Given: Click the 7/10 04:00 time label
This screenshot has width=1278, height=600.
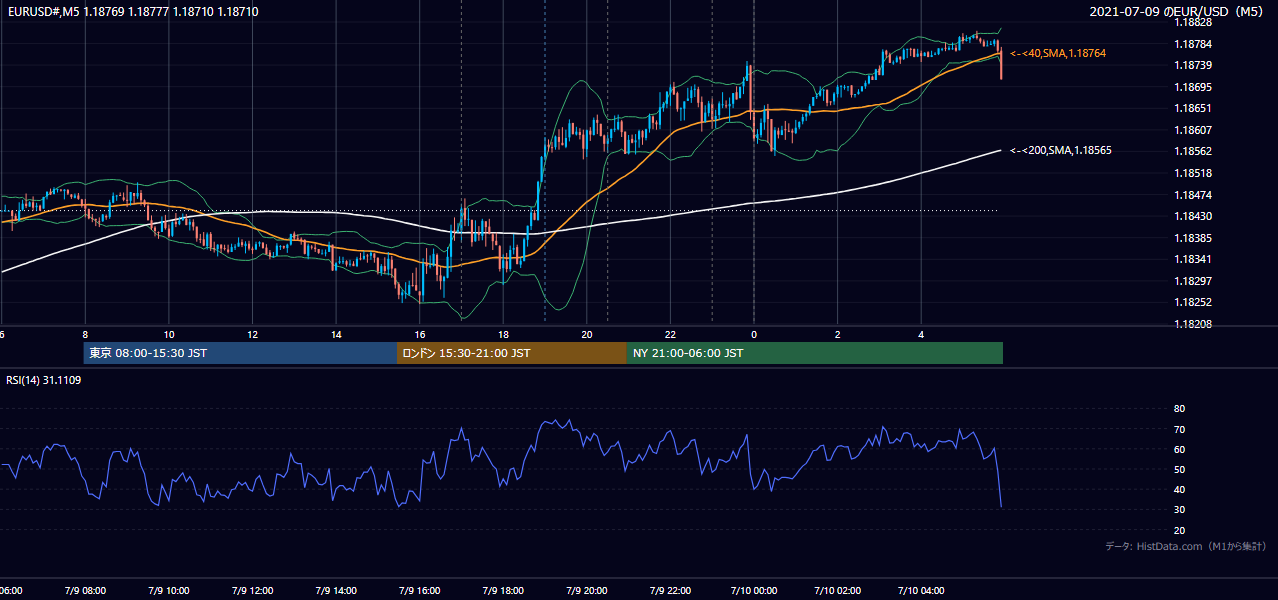Looking at the screenshot, I should 921,590.
